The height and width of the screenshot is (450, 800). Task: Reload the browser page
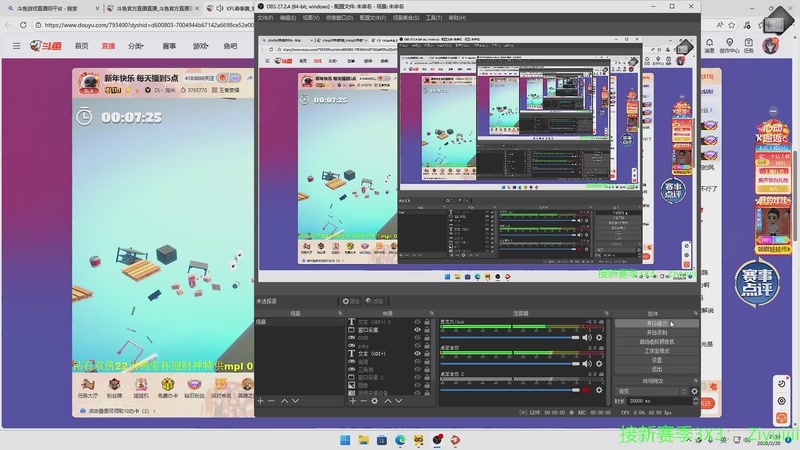point(23,24)
